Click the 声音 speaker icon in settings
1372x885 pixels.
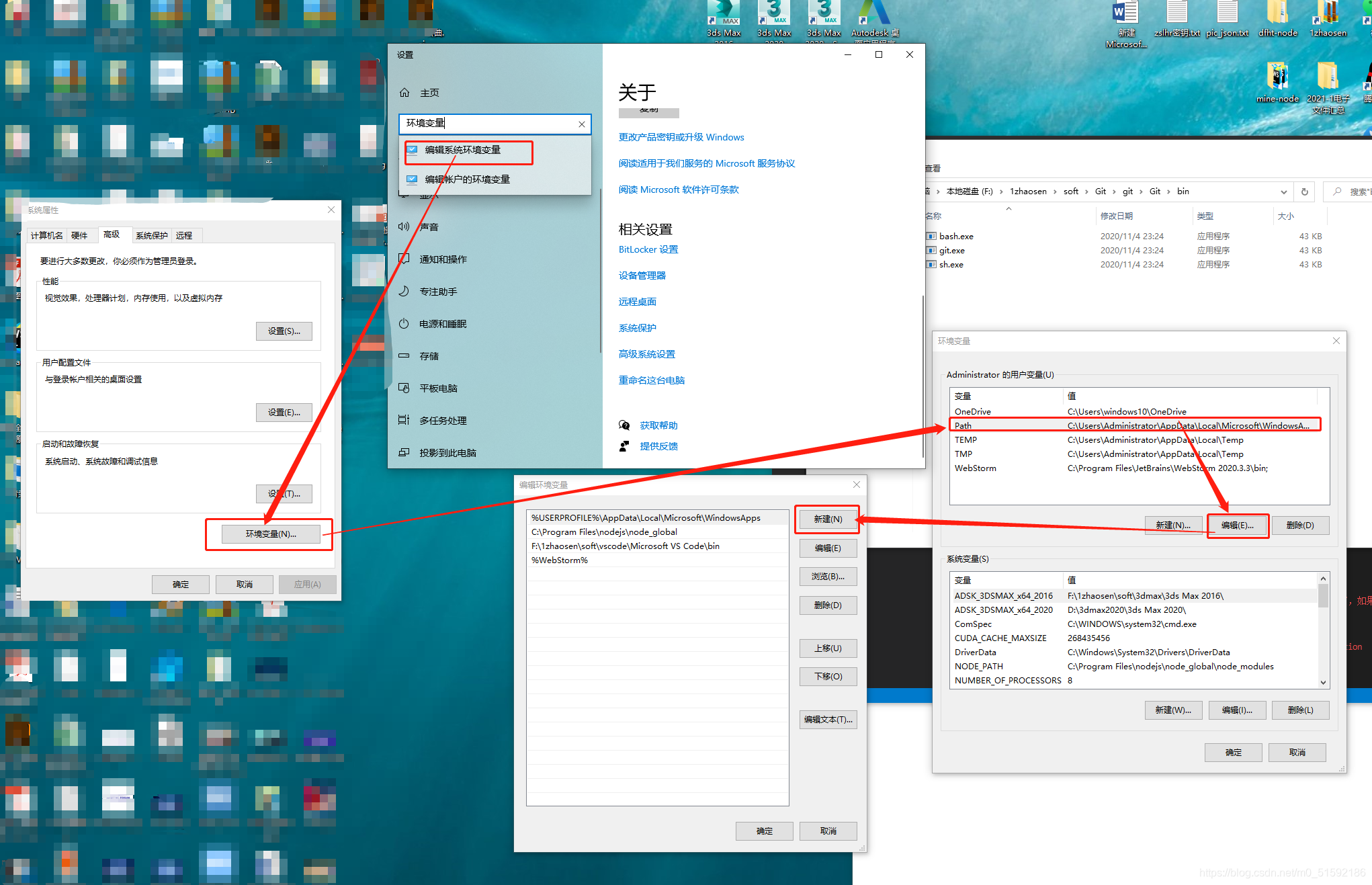pyautogui.click(x=404, y=226)
